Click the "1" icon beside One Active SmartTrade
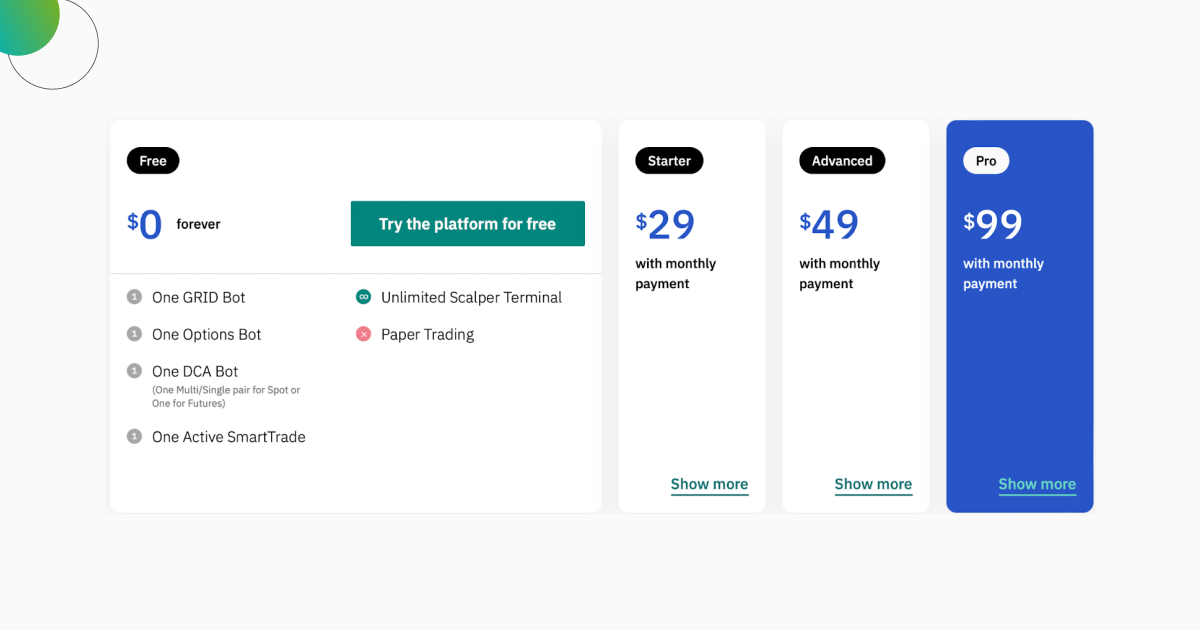This screenshot has width=1200, height=630. point(134,436)
